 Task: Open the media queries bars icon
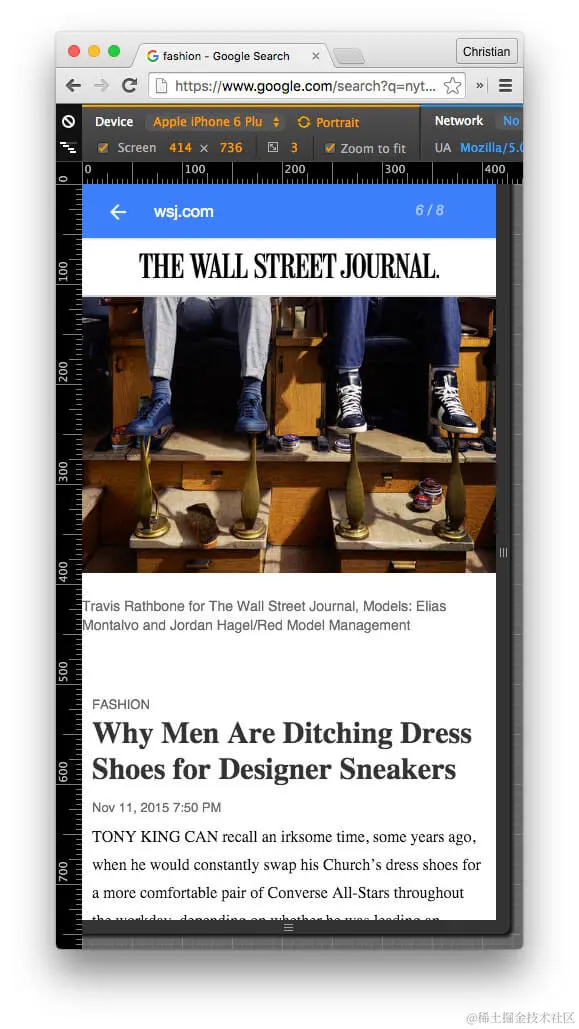pyautogui.click(x=68, y=148)
